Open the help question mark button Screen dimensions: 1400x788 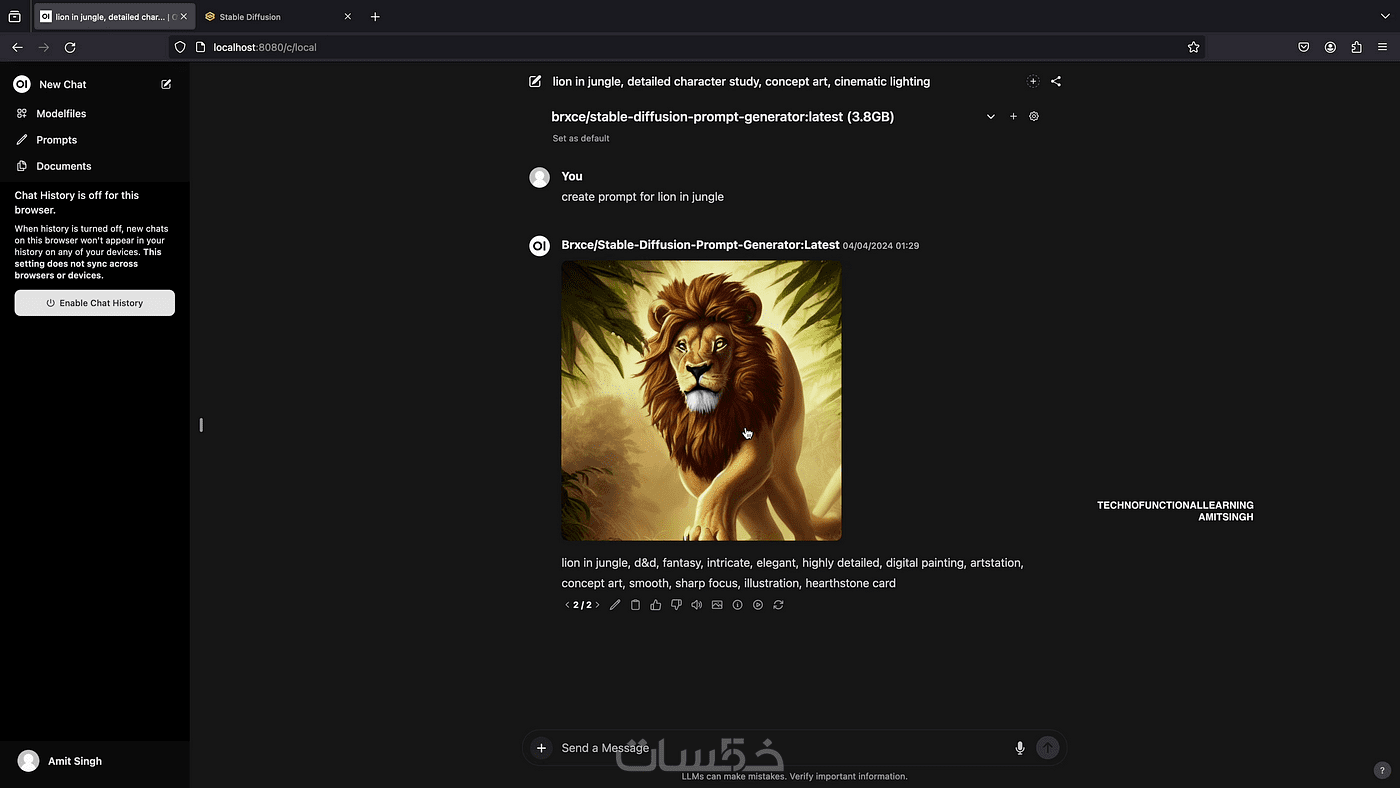point(1382,770)
